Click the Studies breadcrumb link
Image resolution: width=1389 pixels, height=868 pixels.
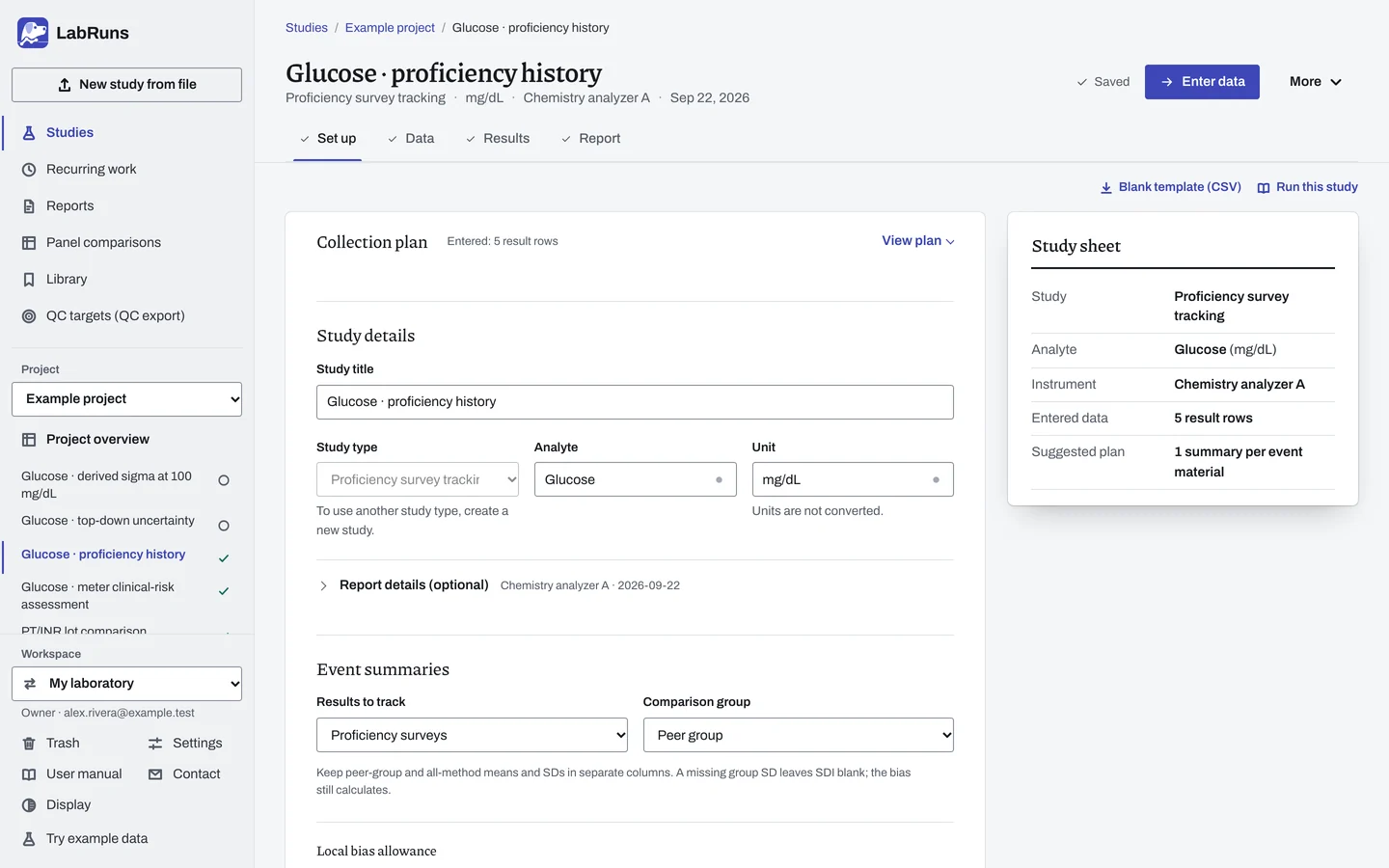coord(307,28)
